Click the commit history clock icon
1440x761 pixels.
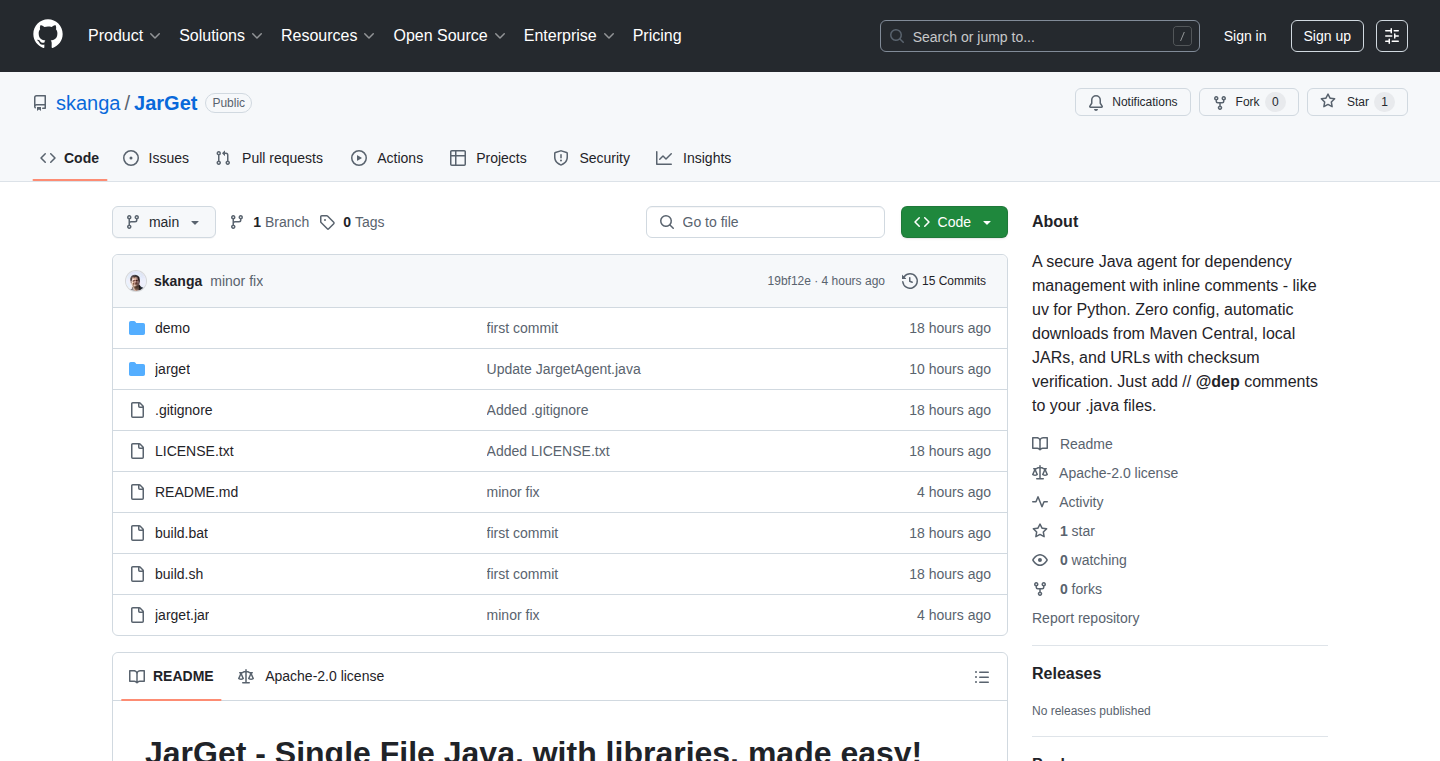[x=910, y=281]
